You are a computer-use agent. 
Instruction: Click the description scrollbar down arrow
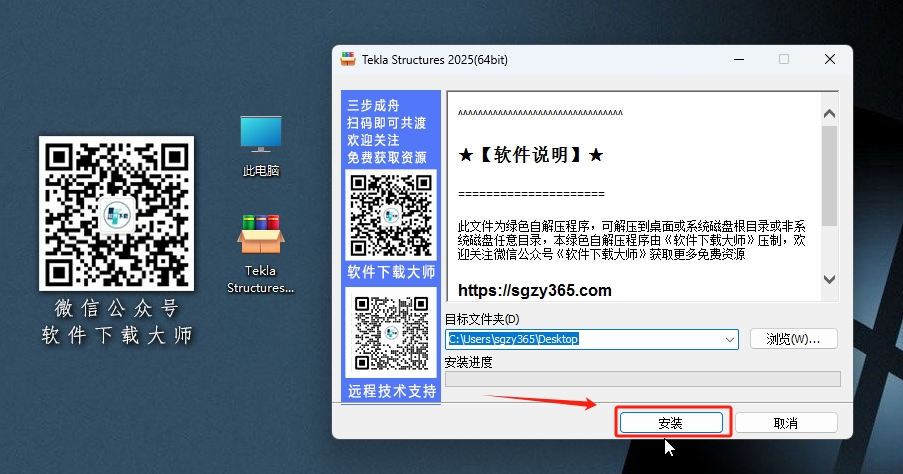829,279
